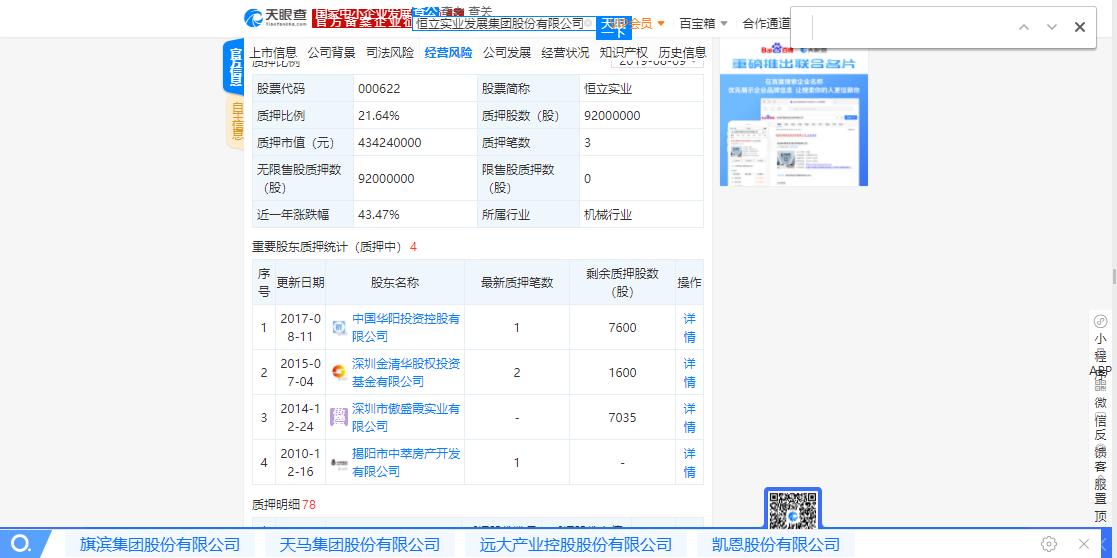Open the 天眼查 logo home link

(276, 18)
